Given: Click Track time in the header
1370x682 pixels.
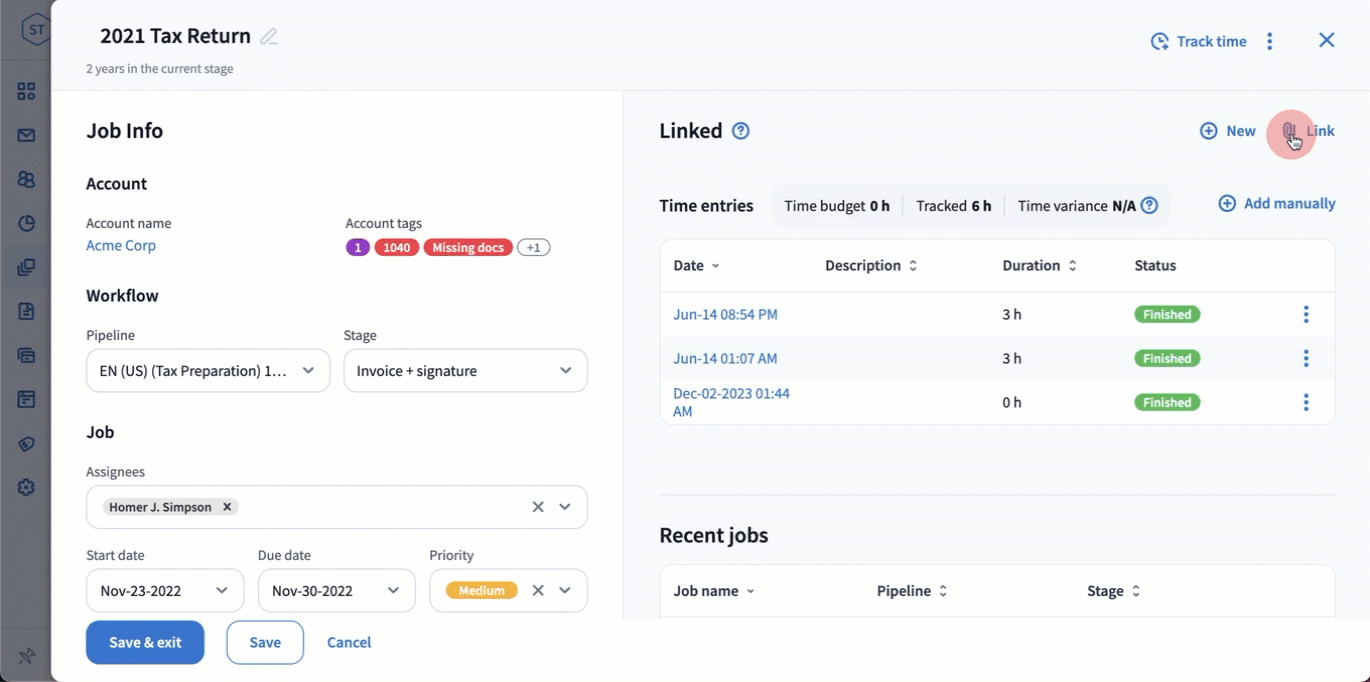Looking at the screenshot, I should (1199, 41).
